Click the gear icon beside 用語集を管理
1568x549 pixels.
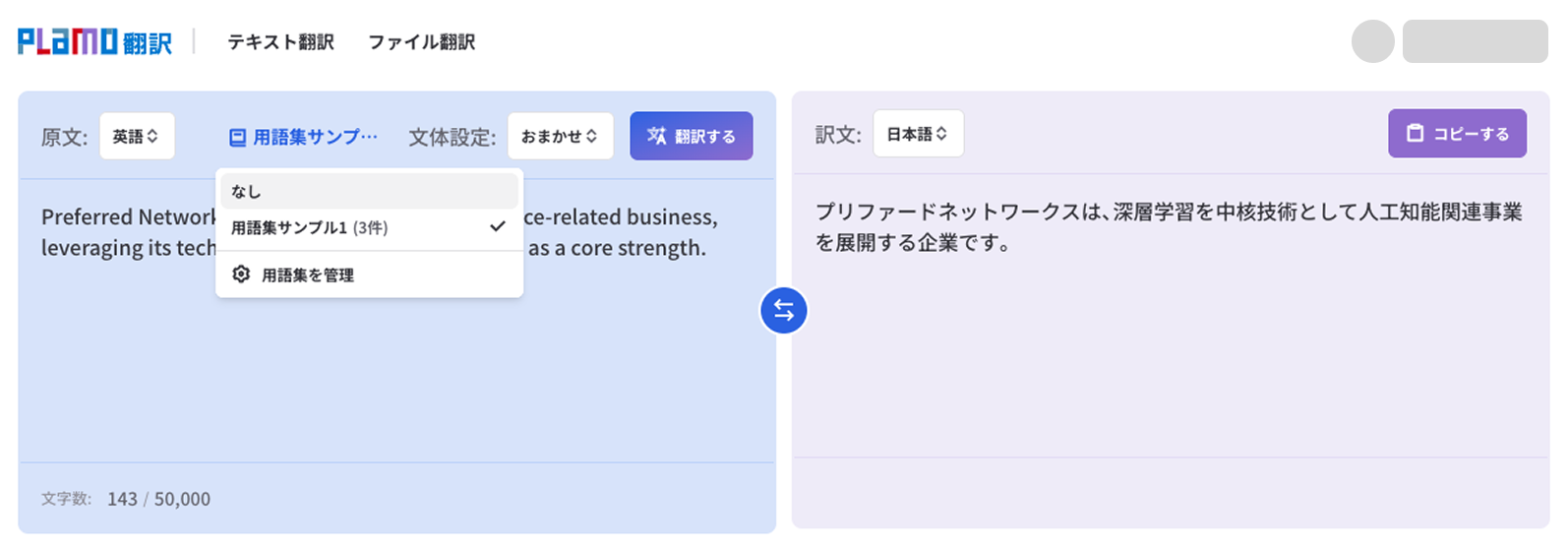point(241,274)
